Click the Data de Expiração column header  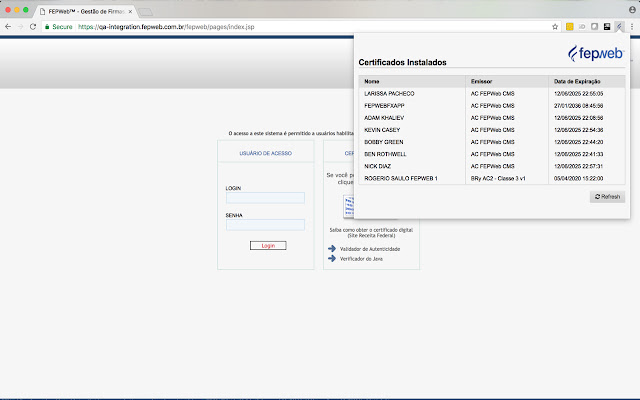[587, 82]
